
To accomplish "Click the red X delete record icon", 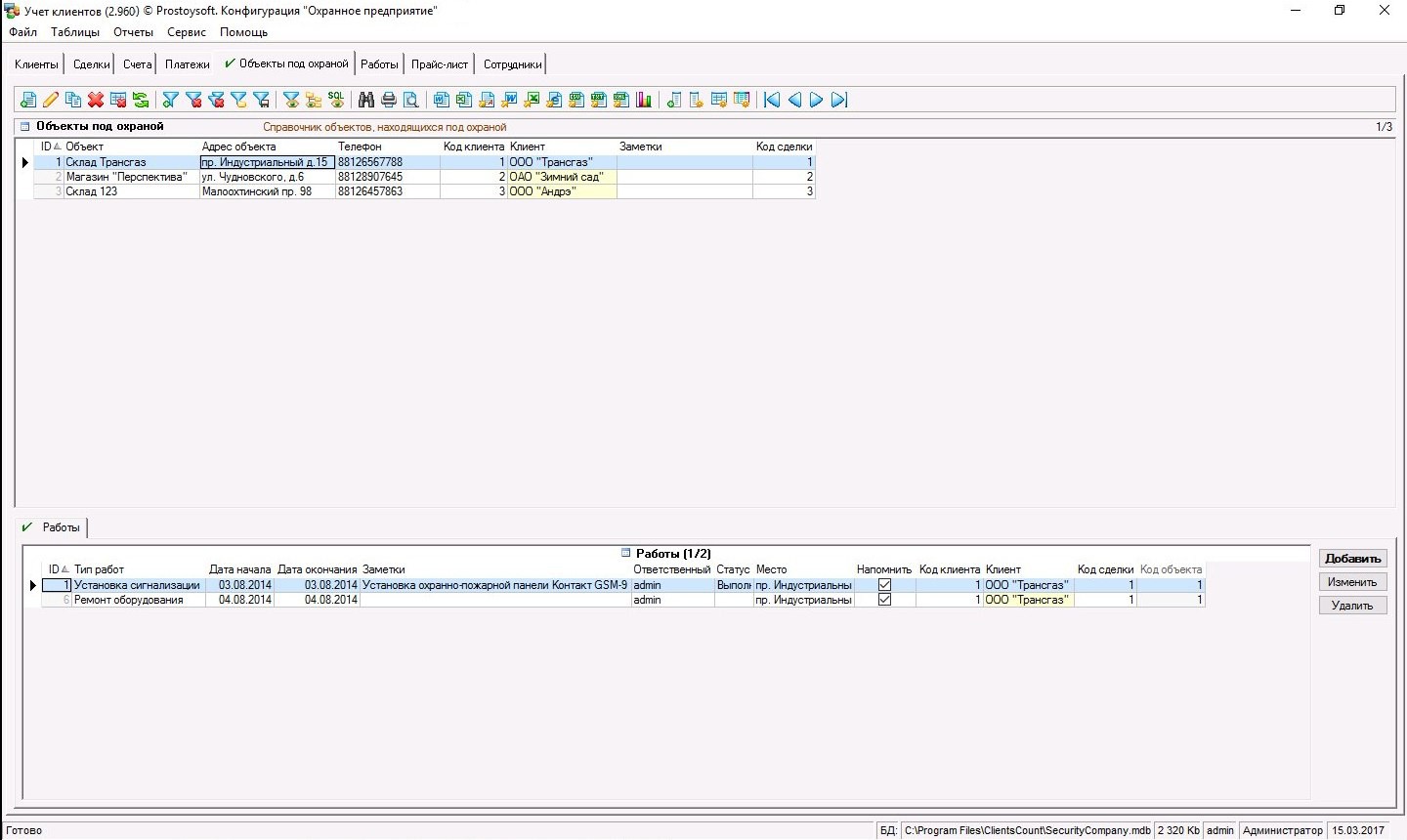I will coord(96,100).
